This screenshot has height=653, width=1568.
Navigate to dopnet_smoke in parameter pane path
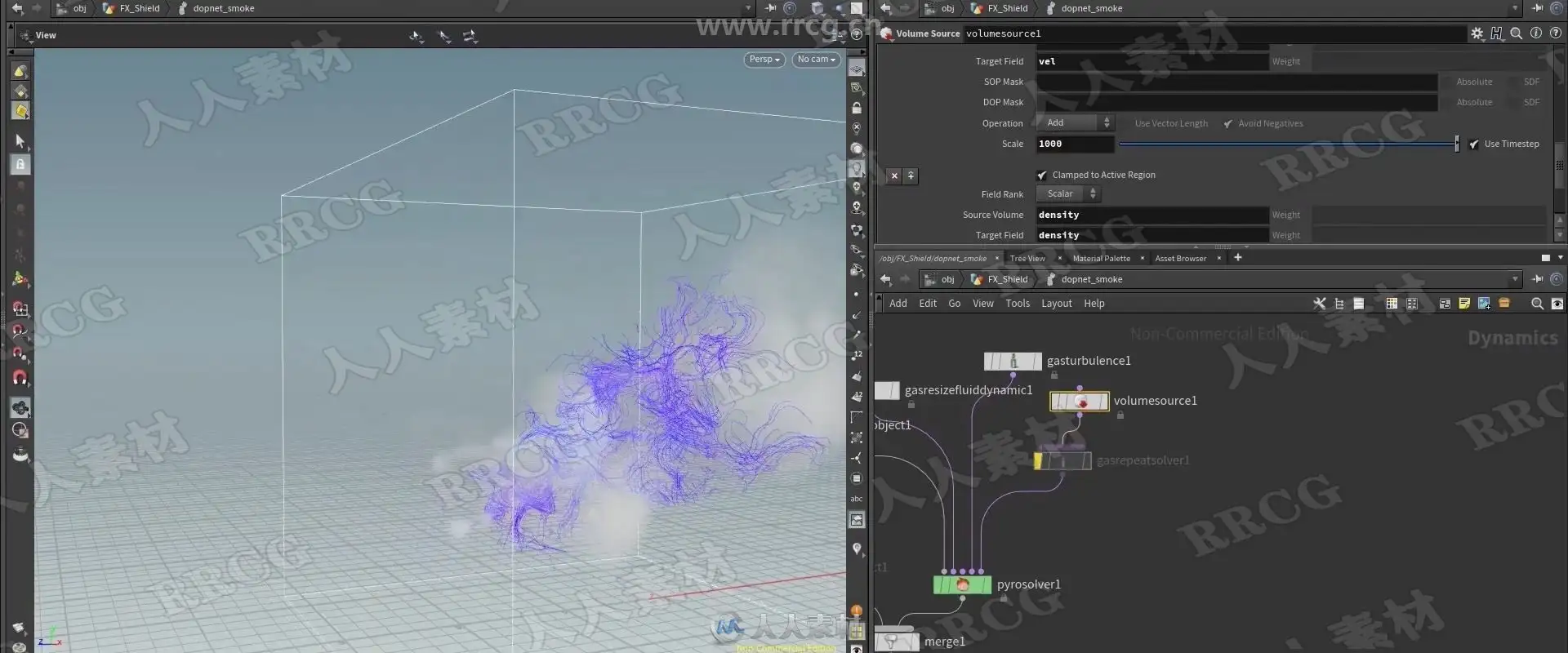pyautogui.click(x=1092, y=8)
